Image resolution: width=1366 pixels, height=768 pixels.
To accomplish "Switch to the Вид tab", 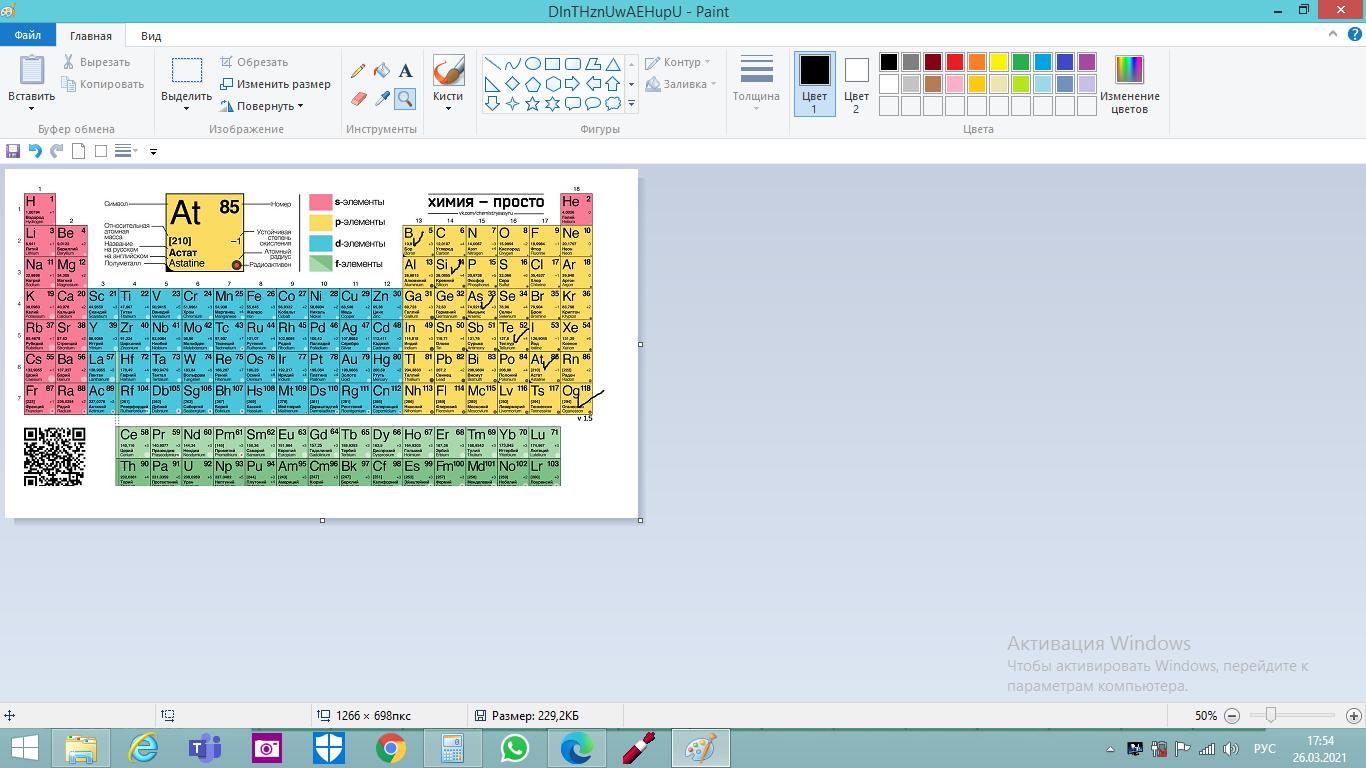I will click(x=151, y=36).
